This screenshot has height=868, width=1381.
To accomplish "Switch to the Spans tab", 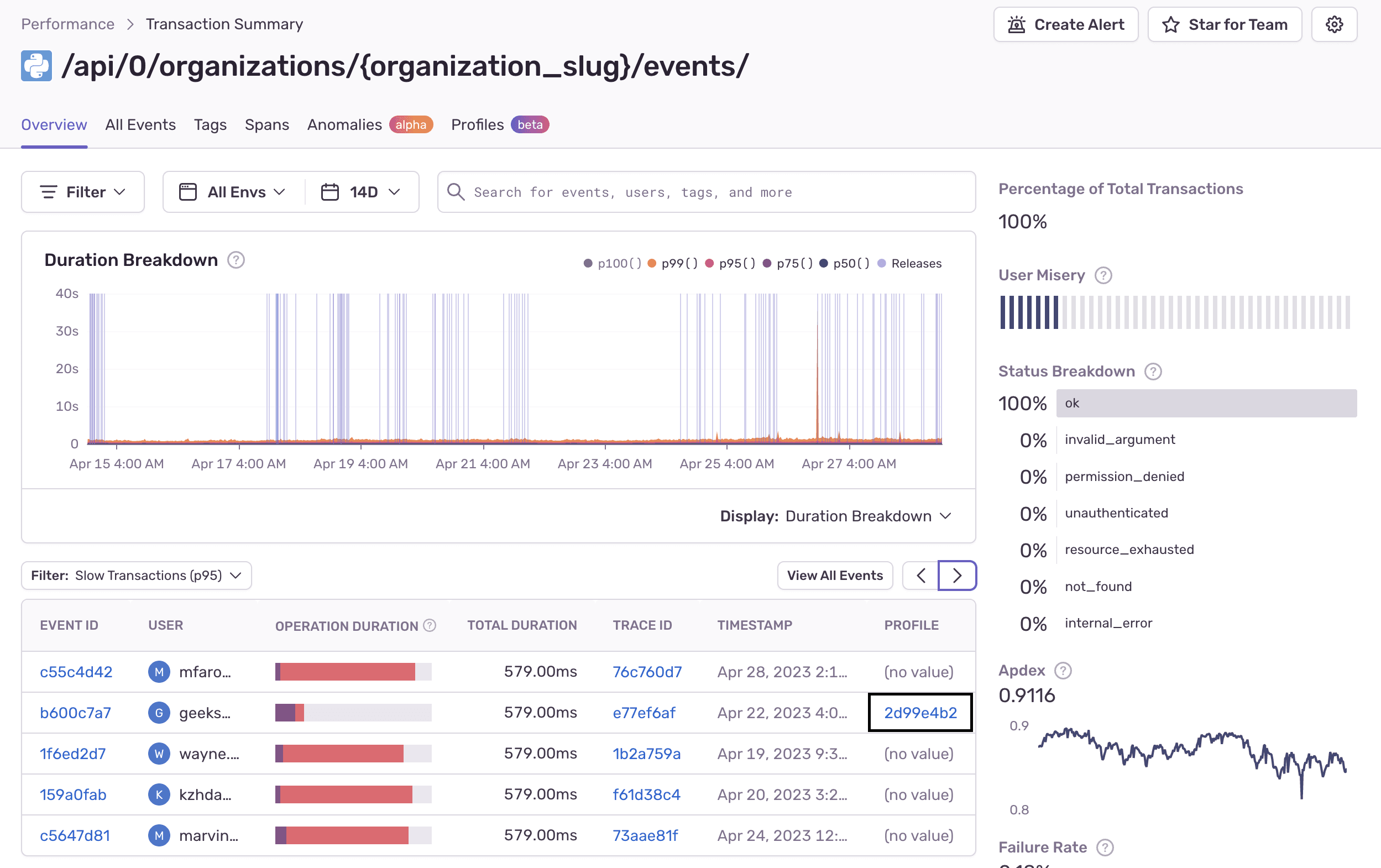I will pos(267,124).
